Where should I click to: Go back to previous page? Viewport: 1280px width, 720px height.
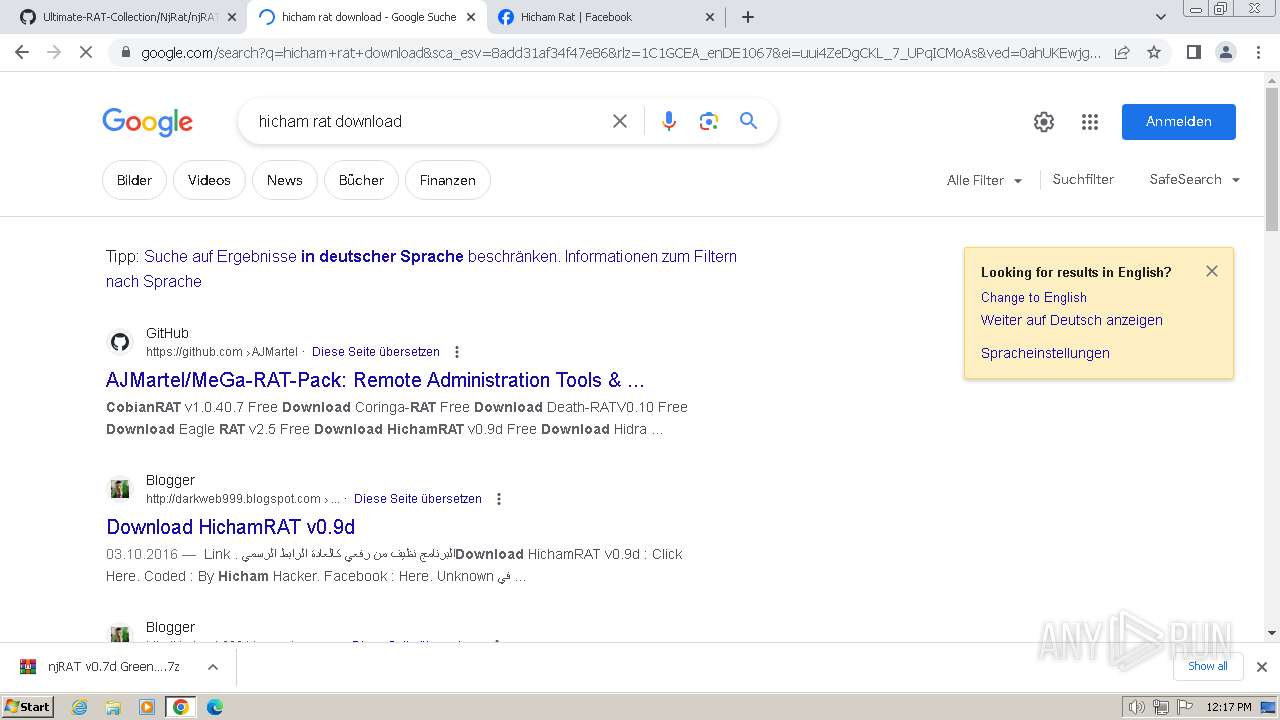tap(22, 52)
